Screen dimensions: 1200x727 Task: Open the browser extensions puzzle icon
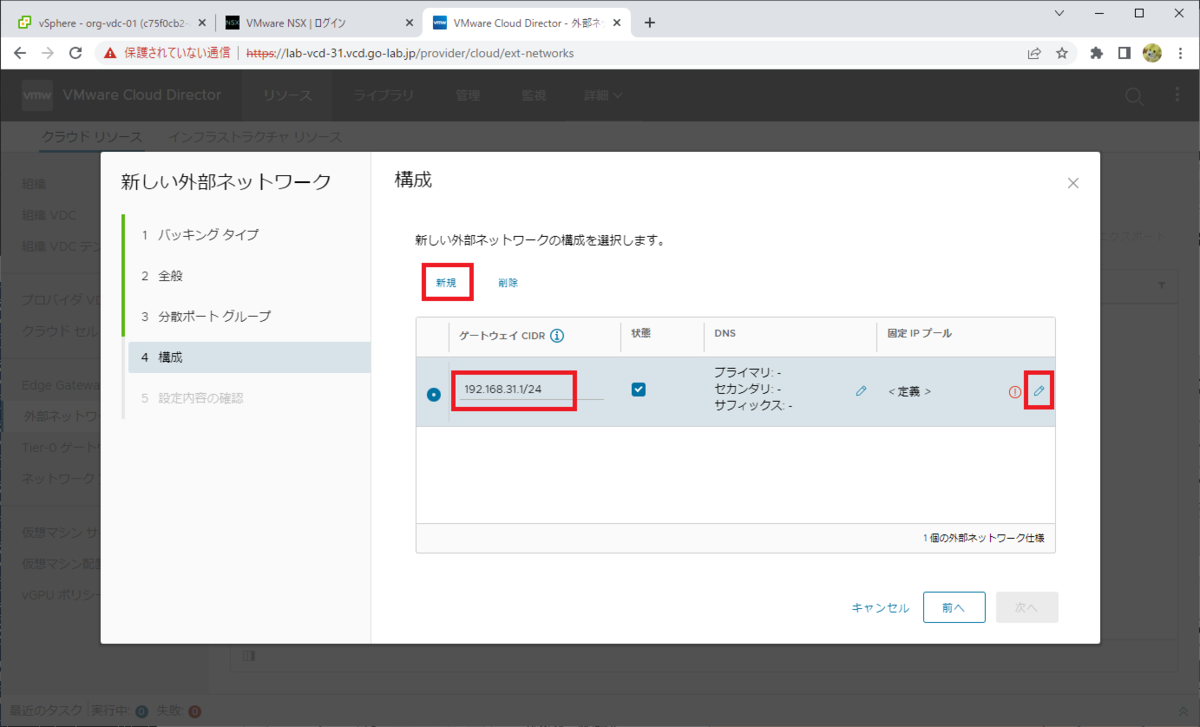click(1097, 53)
